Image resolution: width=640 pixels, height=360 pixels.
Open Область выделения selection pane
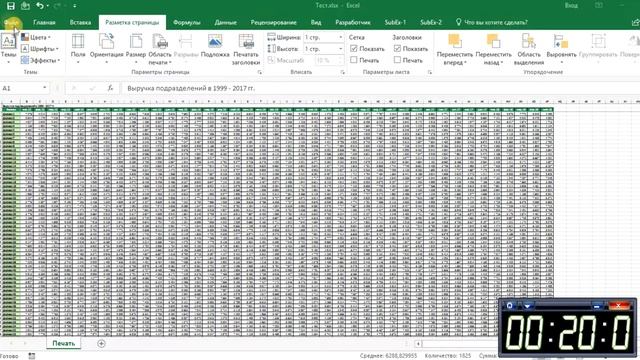point(529,49)
